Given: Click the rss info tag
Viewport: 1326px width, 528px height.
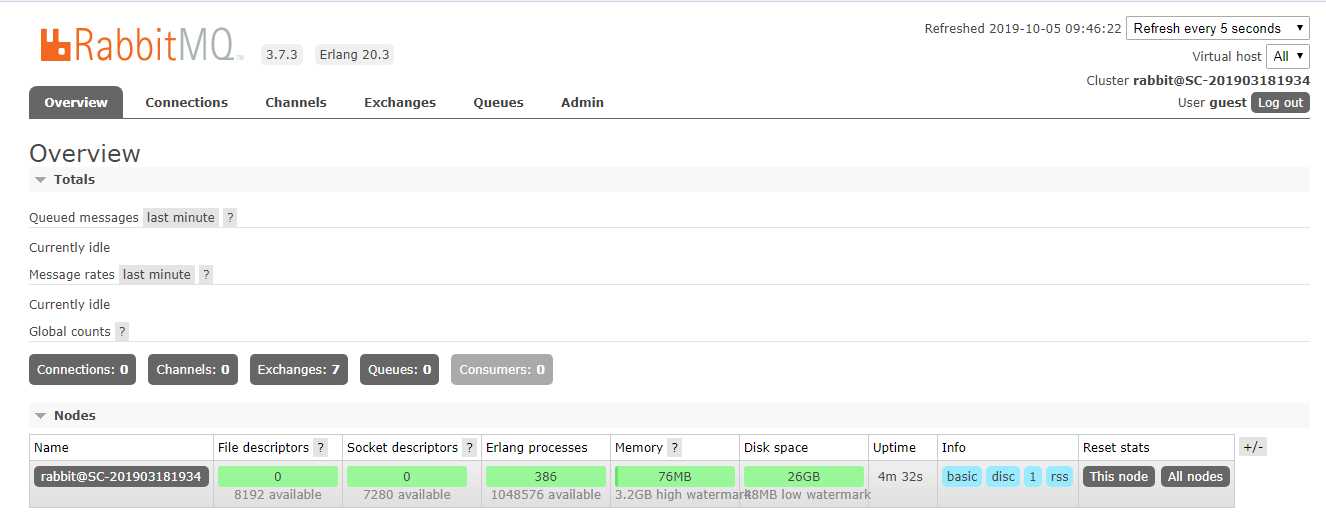Looking at the screenshot, I should 1060,476.
